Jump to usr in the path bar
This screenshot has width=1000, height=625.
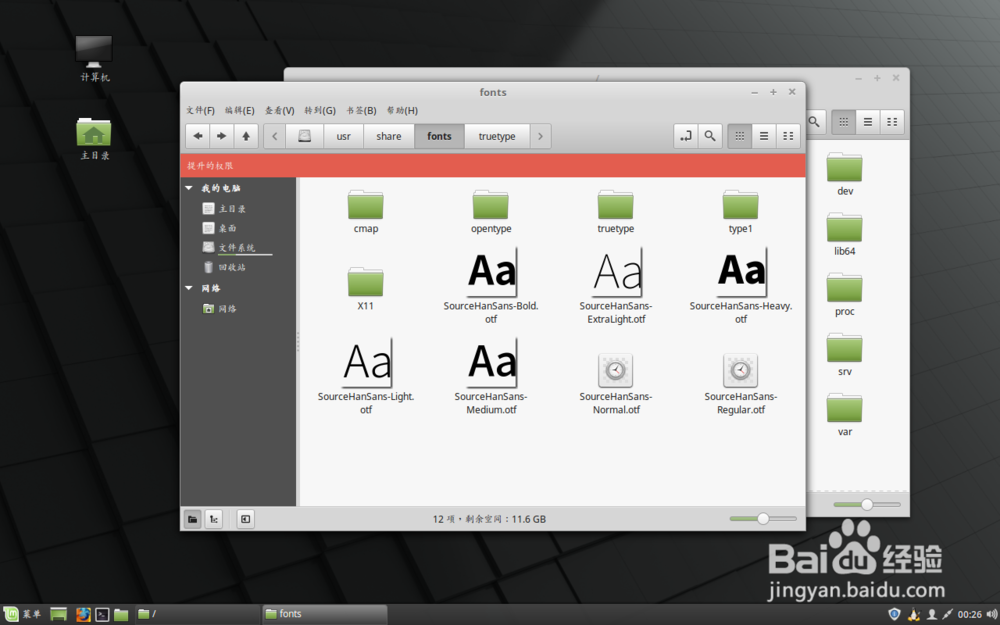(x=344, y=136)
